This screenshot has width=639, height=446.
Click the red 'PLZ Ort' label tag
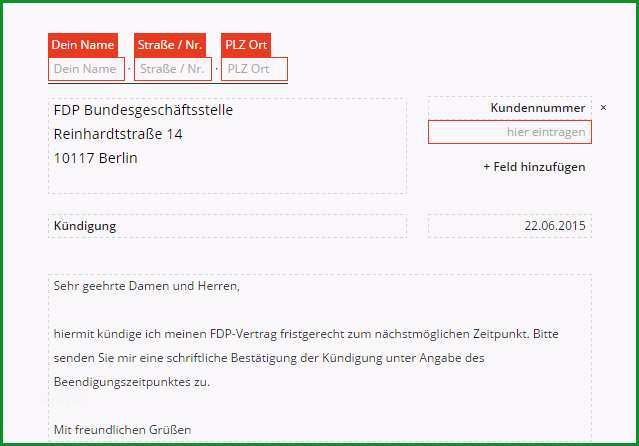point(246,45)
